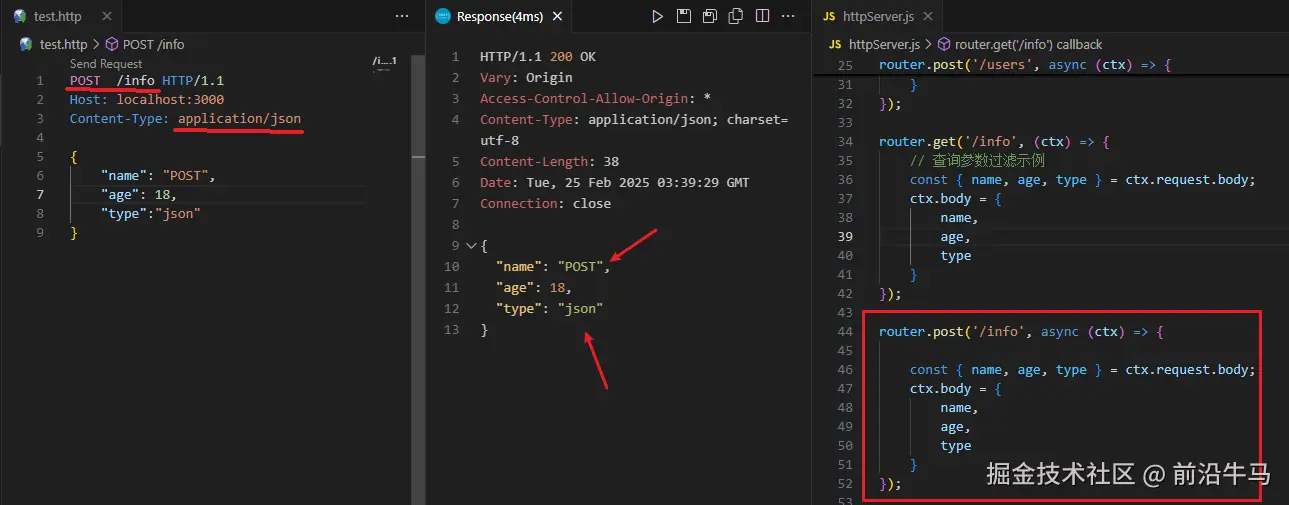Open the httpServer.js breadcrumb dropdown
This screenshot has height=505, width=1289.
tap(884, 44)
